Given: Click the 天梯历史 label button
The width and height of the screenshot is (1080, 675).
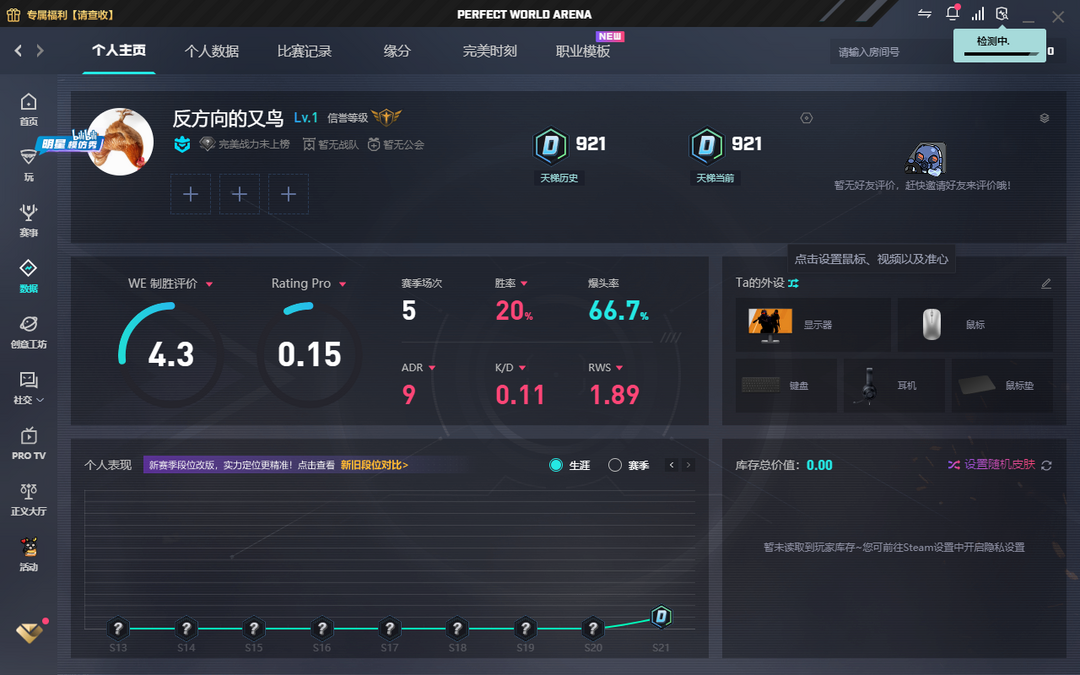Looking at the screenshot, I should (x=559, y=178).
